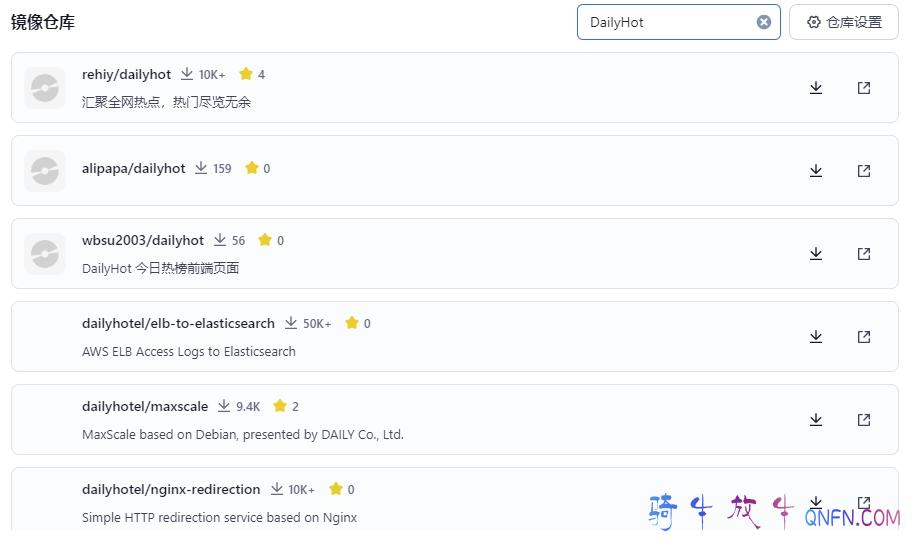The height and width of the screenshot is (538, 914).
Task: Click wbsu2003/dailyhot repository logo
Action: (x=45, y=254)
